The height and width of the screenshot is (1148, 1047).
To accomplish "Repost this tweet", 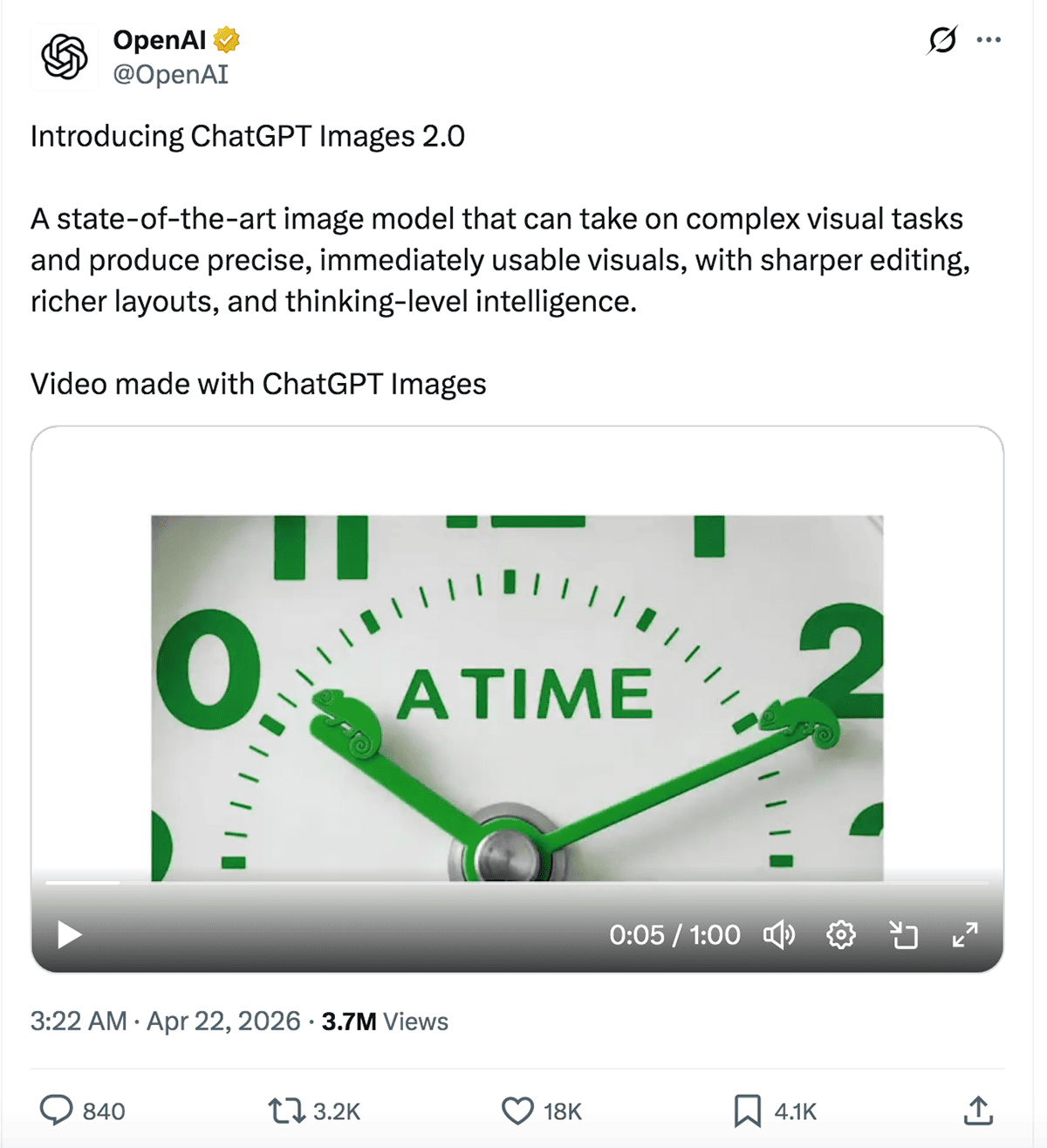I will coord(288,1110).
